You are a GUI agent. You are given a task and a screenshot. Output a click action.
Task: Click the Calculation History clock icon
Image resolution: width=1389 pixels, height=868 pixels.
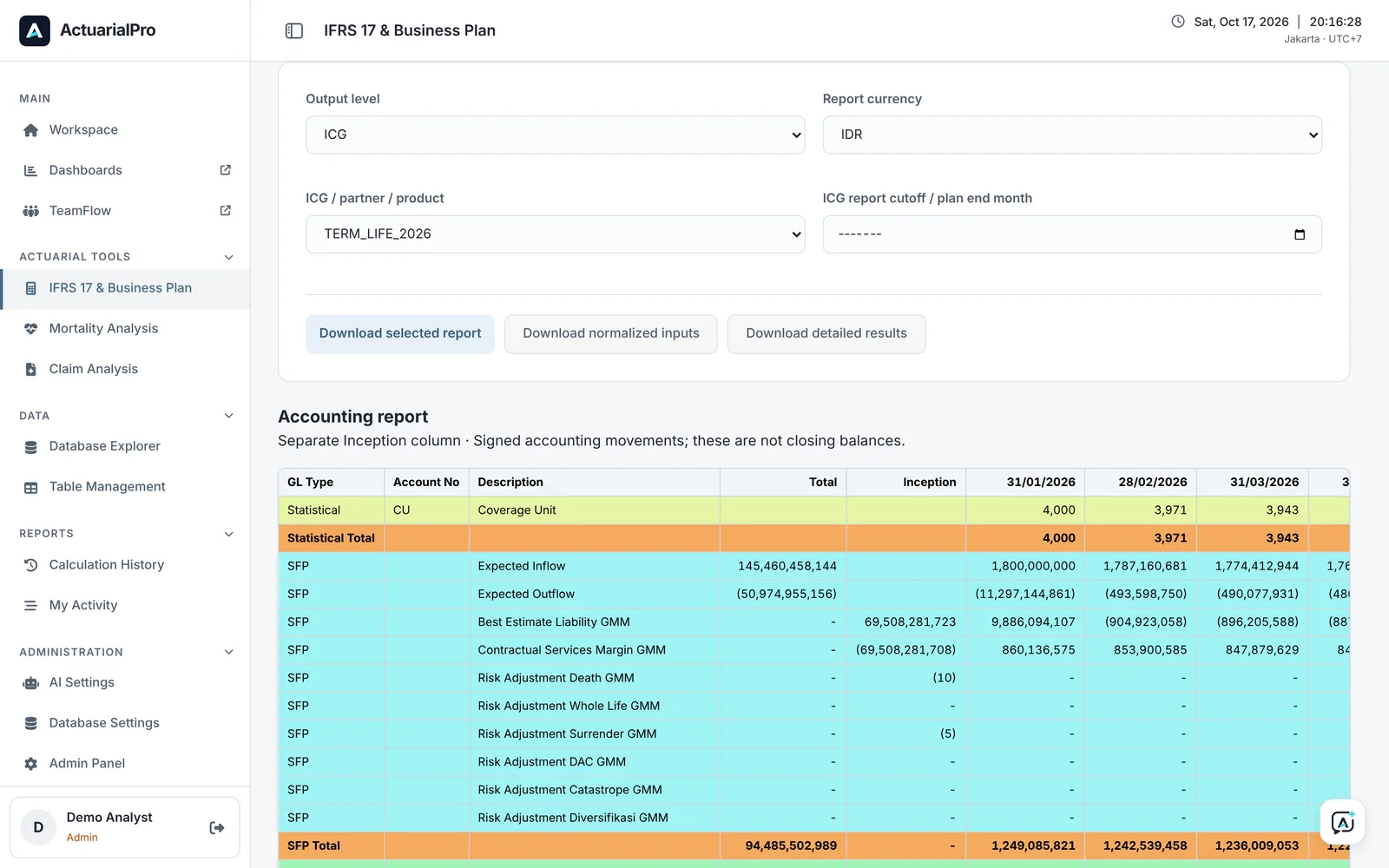point(31,565)
